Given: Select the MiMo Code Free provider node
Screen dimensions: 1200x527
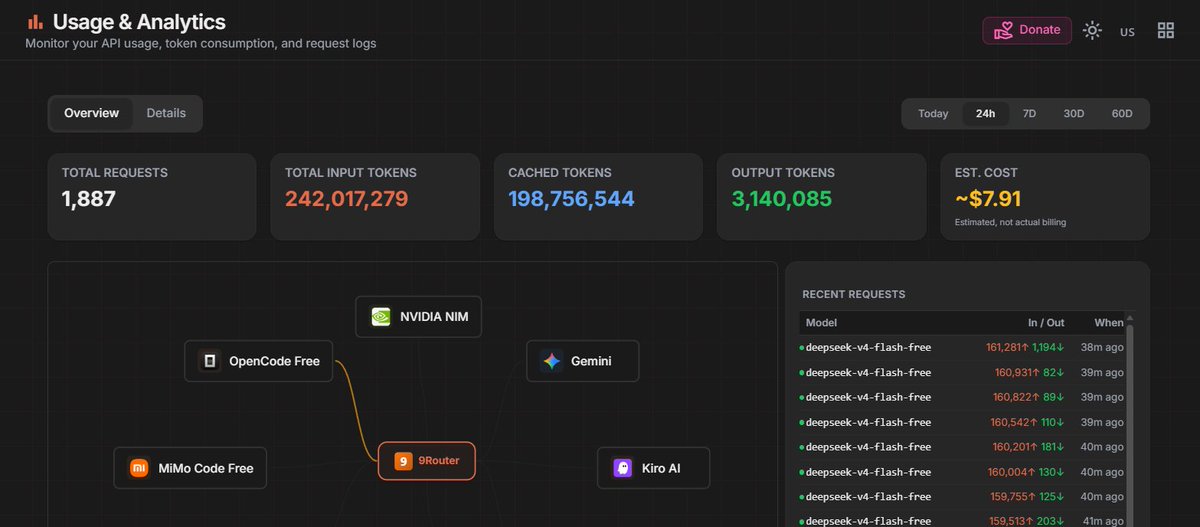Looking at the screenshot, I should (190, 468).
